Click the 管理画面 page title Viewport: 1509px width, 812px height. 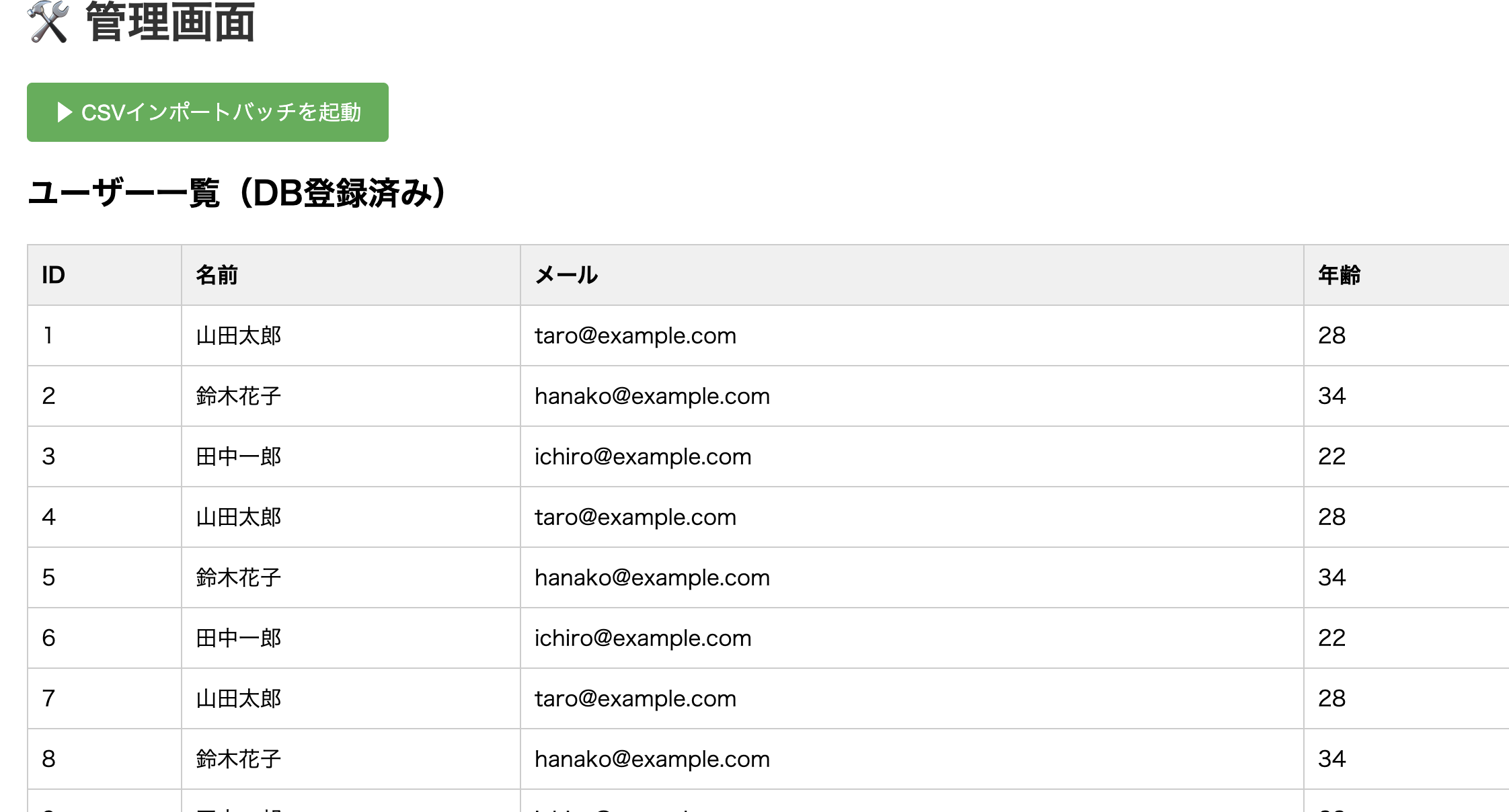[x=170, y=22]
